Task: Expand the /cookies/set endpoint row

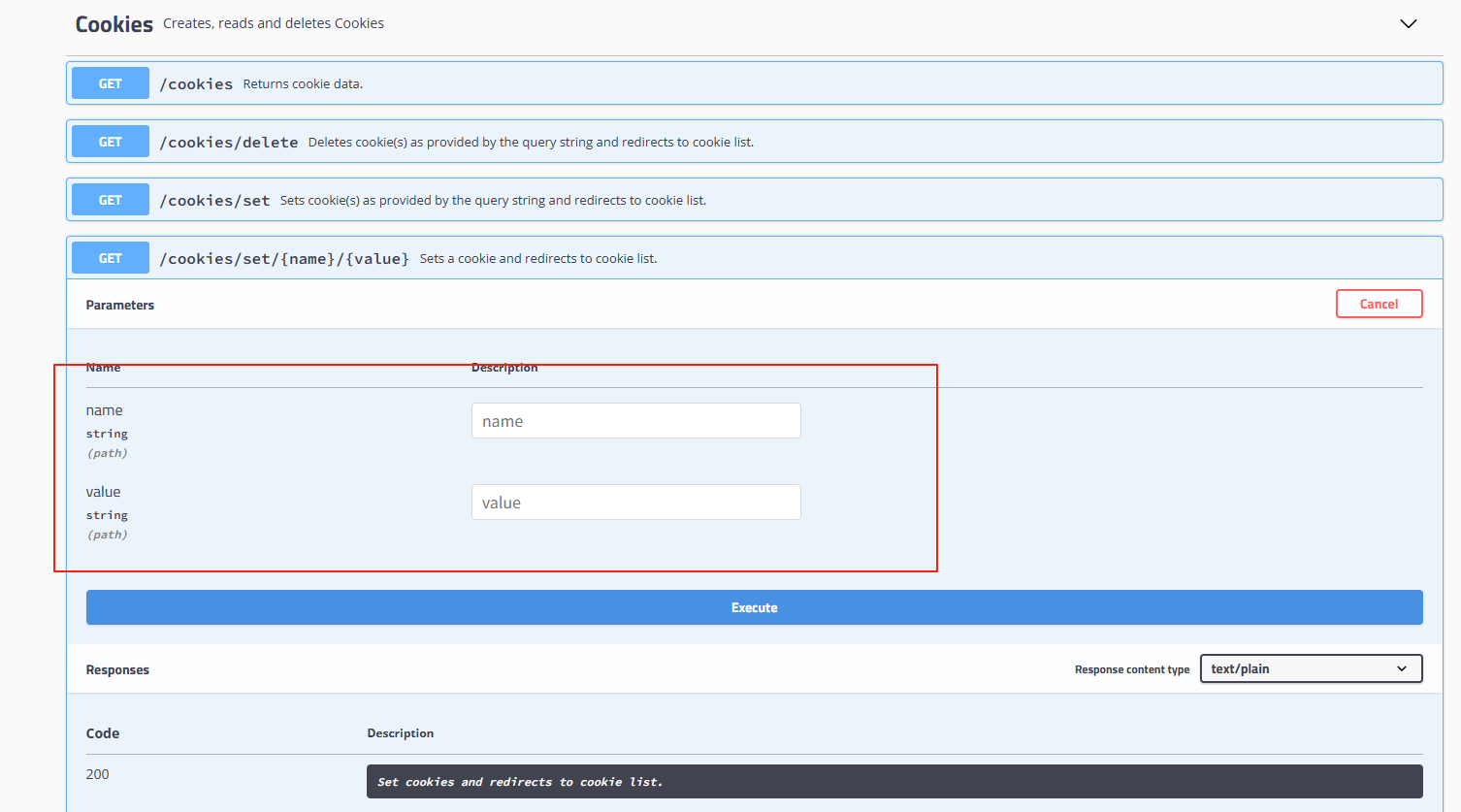Action: tap(754, 200)
